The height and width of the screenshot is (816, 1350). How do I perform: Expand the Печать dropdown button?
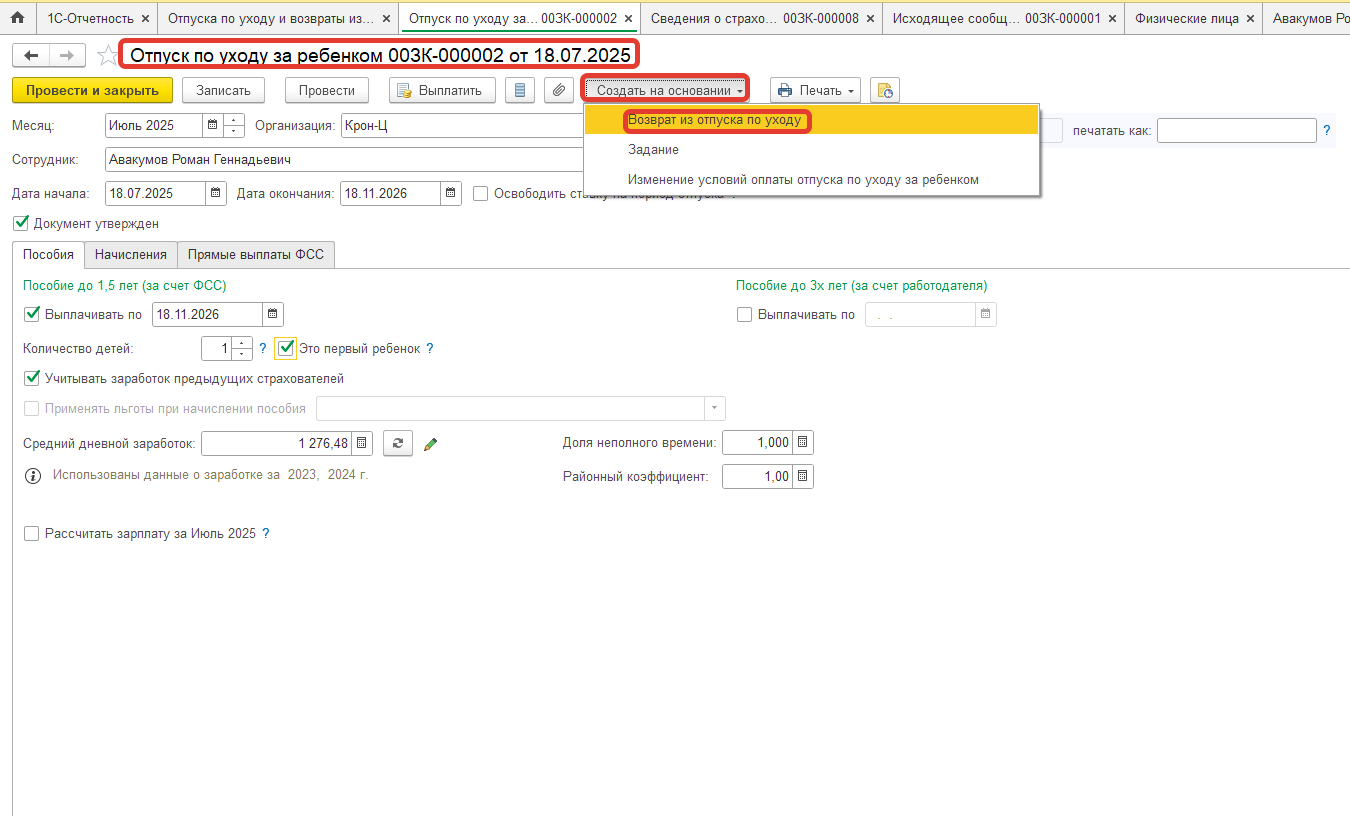click(817, 90)
